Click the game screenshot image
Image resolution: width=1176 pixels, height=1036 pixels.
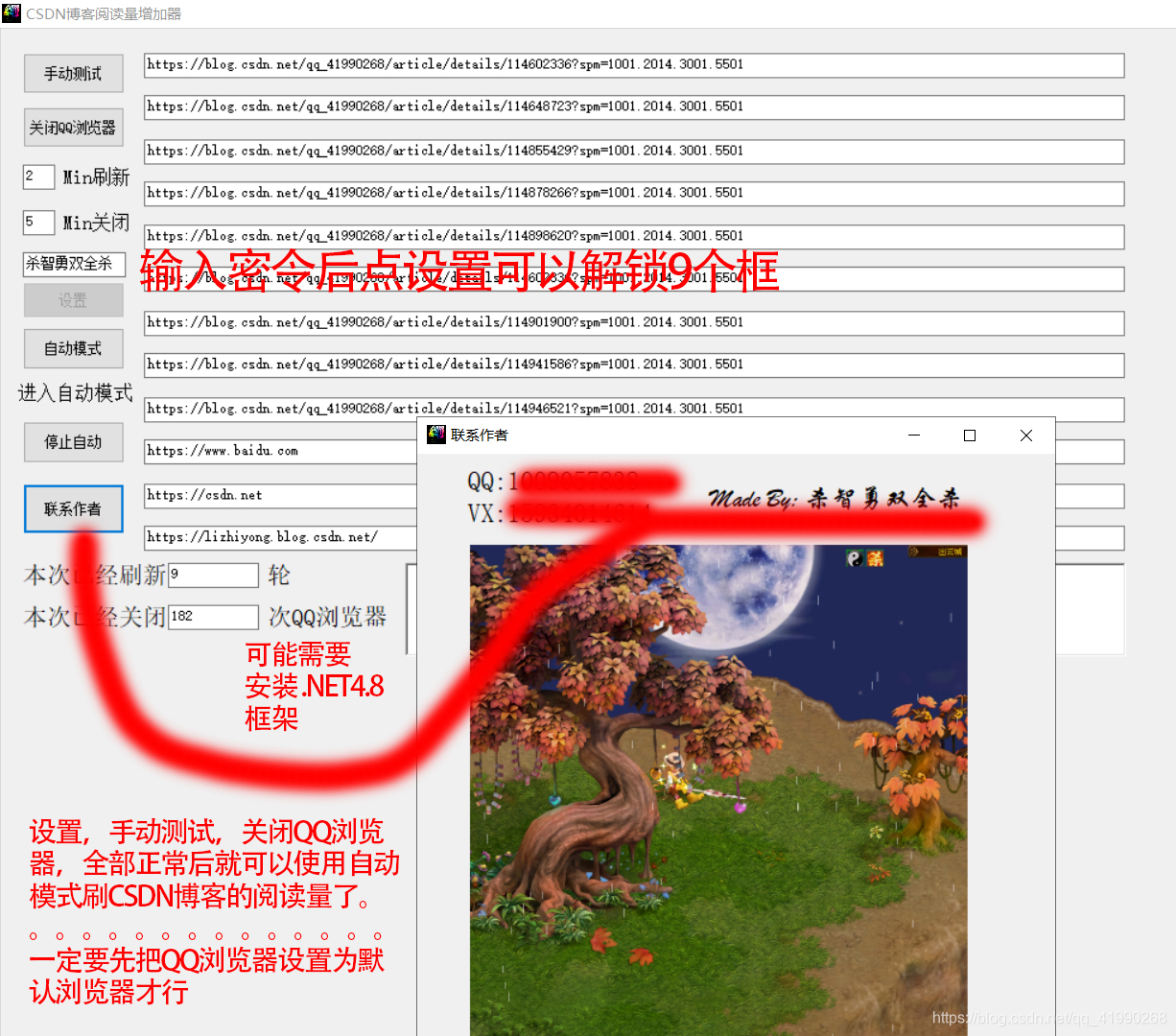click(718, 790)
